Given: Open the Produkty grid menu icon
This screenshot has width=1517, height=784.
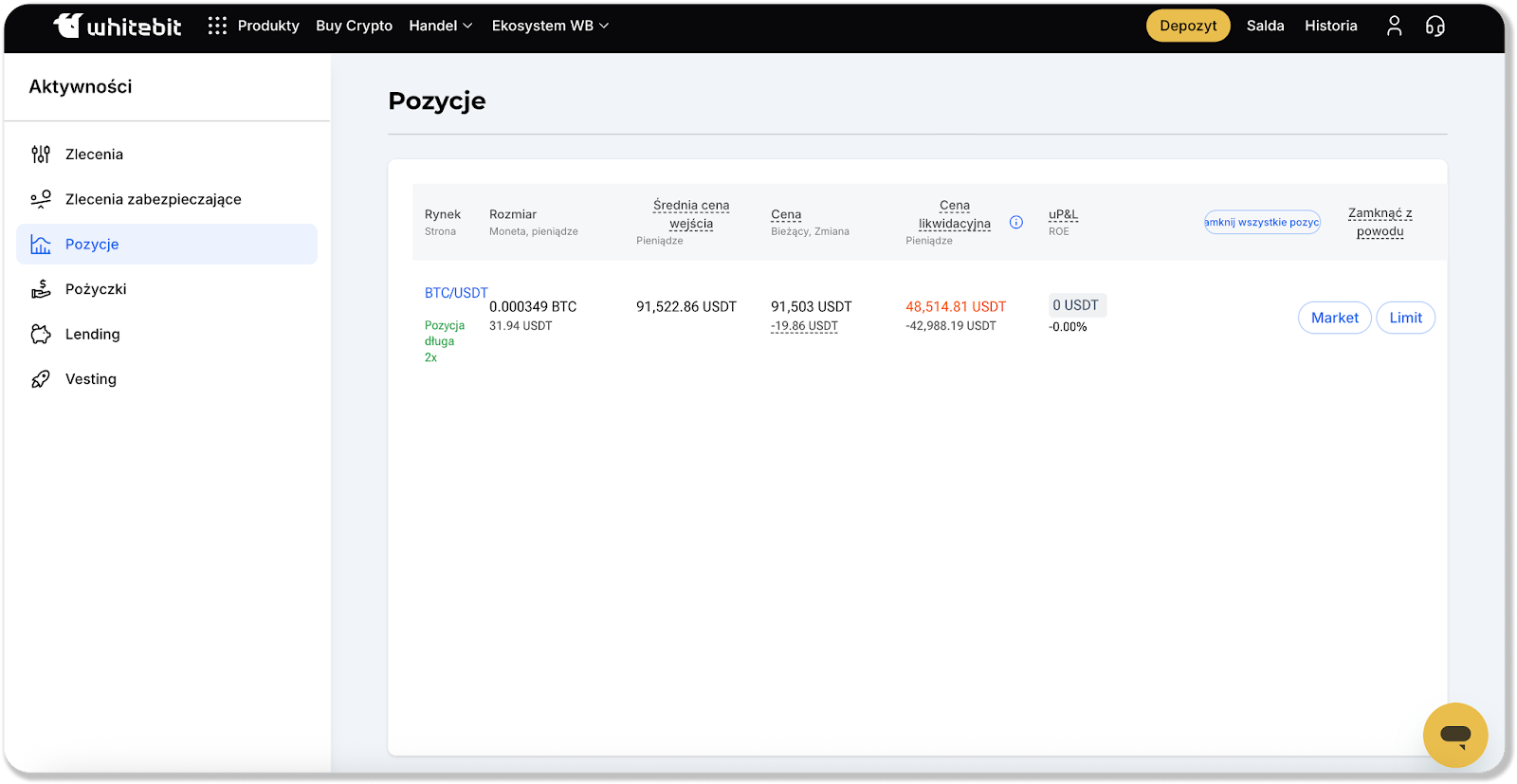Looking at the screenshot, I should [x=217, y=26].
